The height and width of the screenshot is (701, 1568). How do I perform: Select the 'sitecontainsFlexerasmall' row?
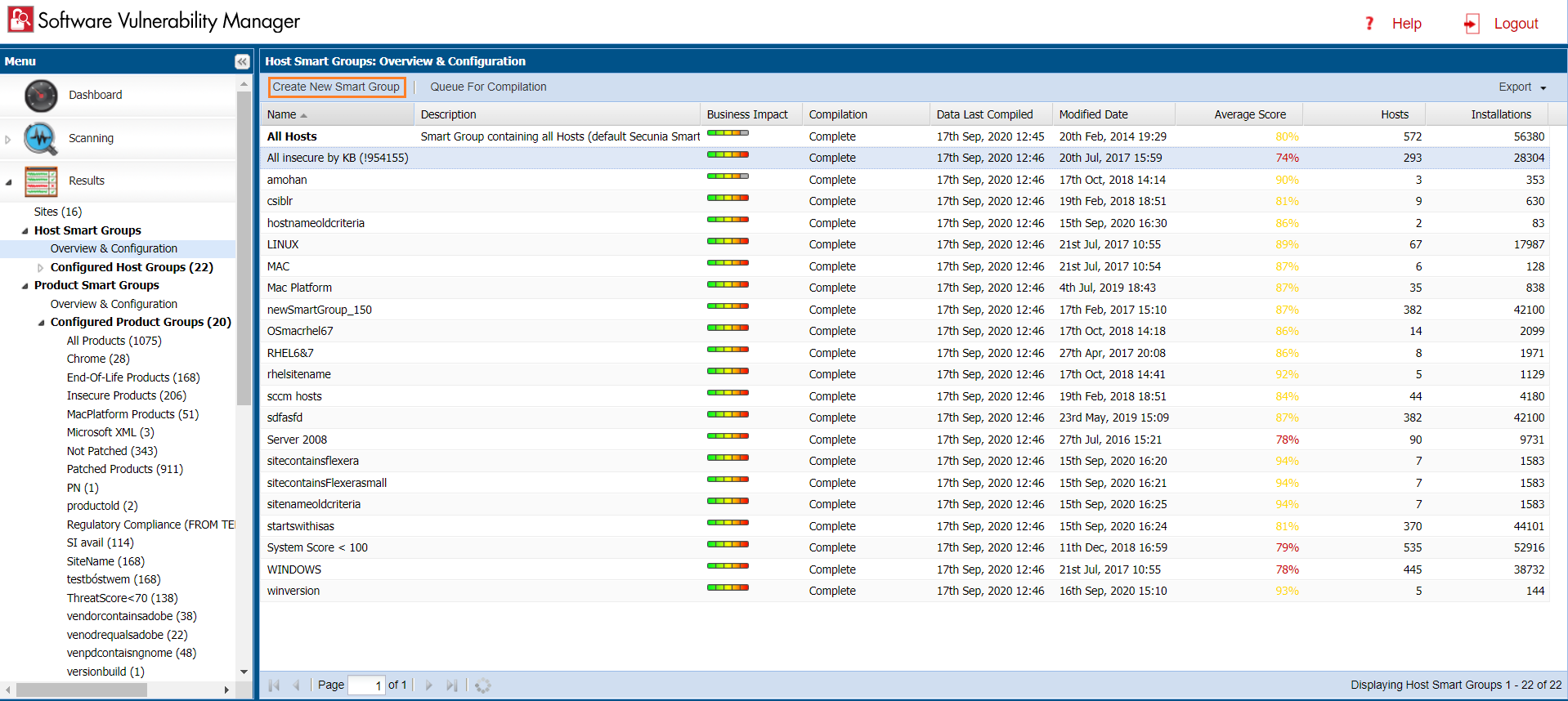(904, 483)
